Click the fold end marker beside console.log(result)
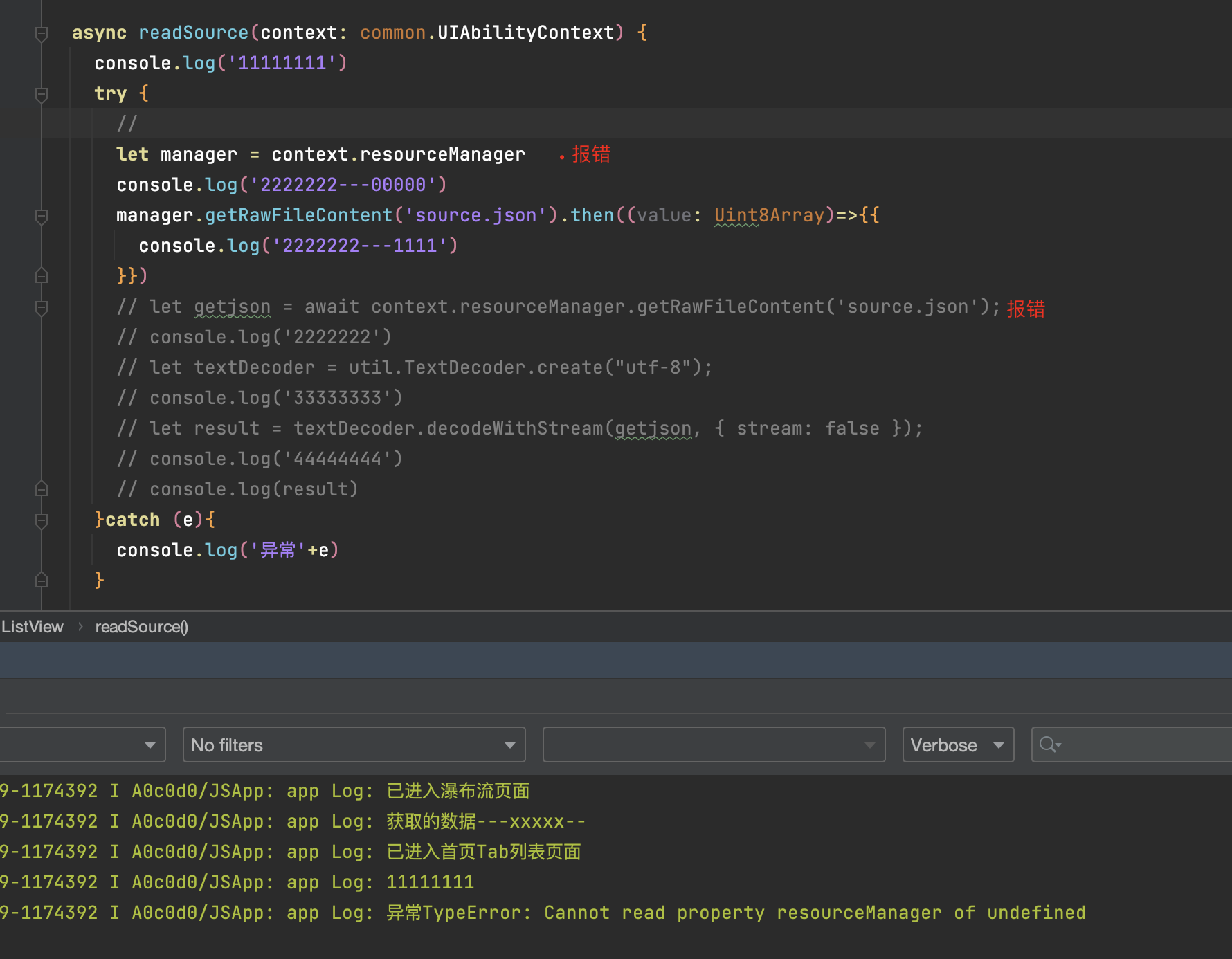The width and height of the screenshot is (1232, 959). tap(42, 488)
